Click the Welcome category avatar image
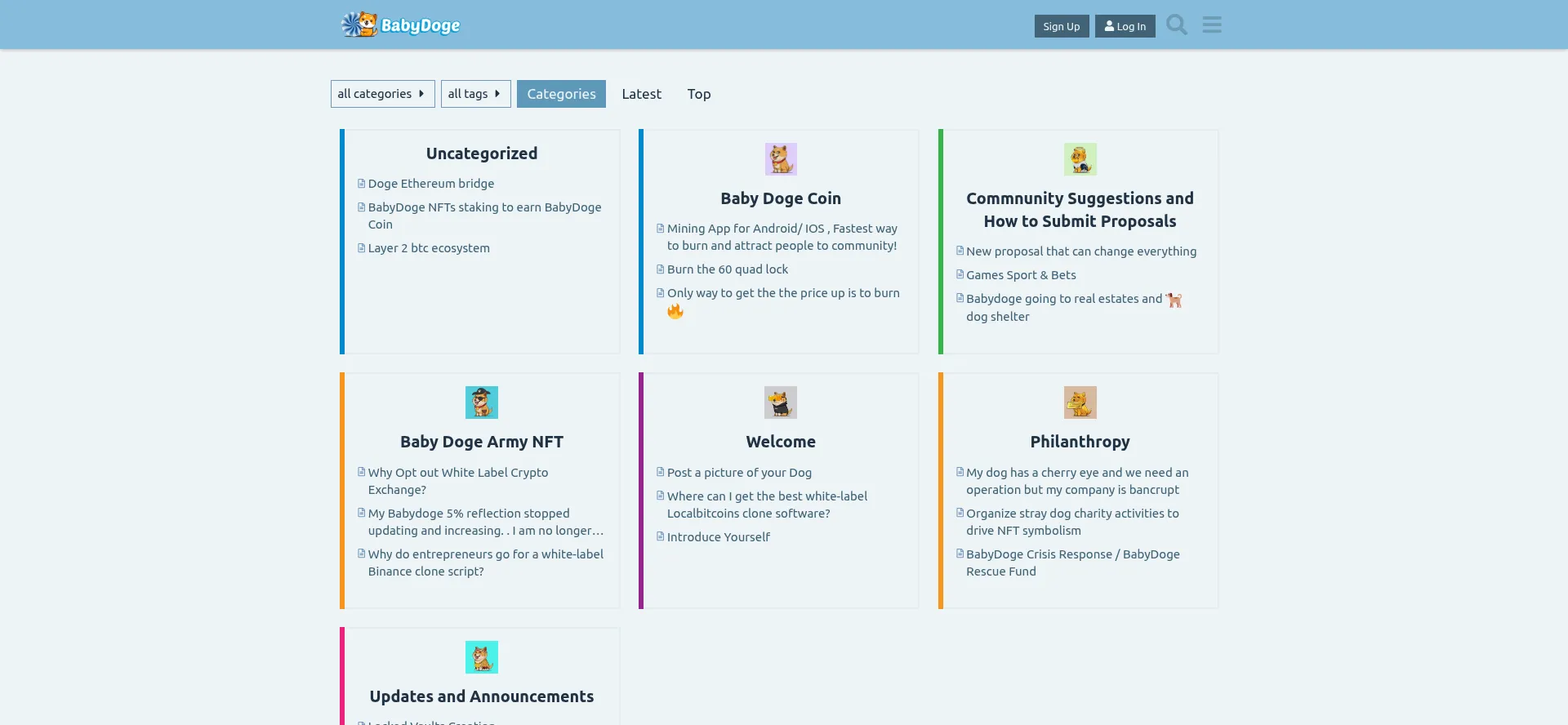Screen dimensions: 1568x725 click(x=781, y=403)
